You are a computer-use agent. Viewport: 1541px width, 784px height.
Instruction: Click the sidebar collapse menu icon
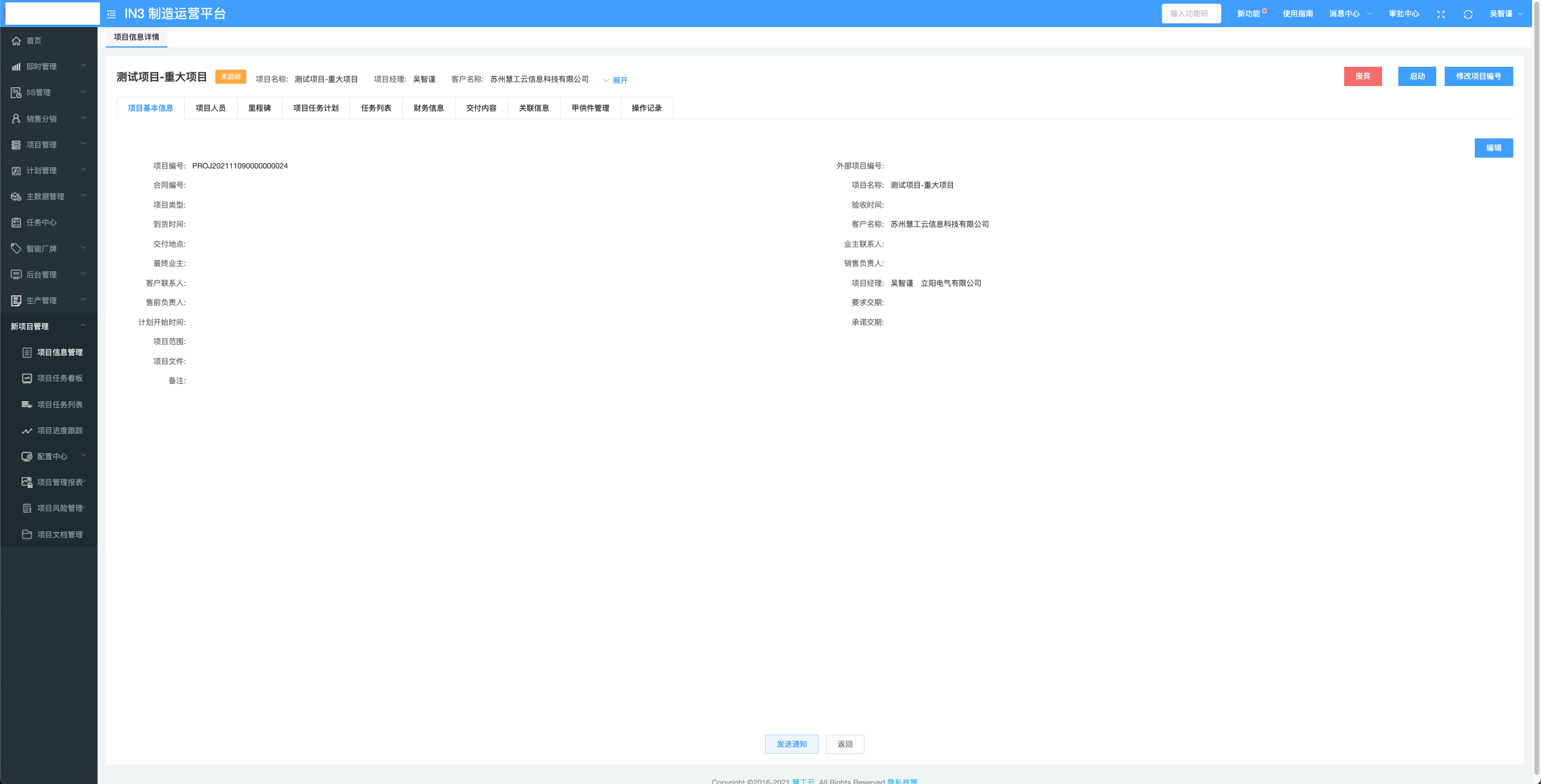pos(111,14)
